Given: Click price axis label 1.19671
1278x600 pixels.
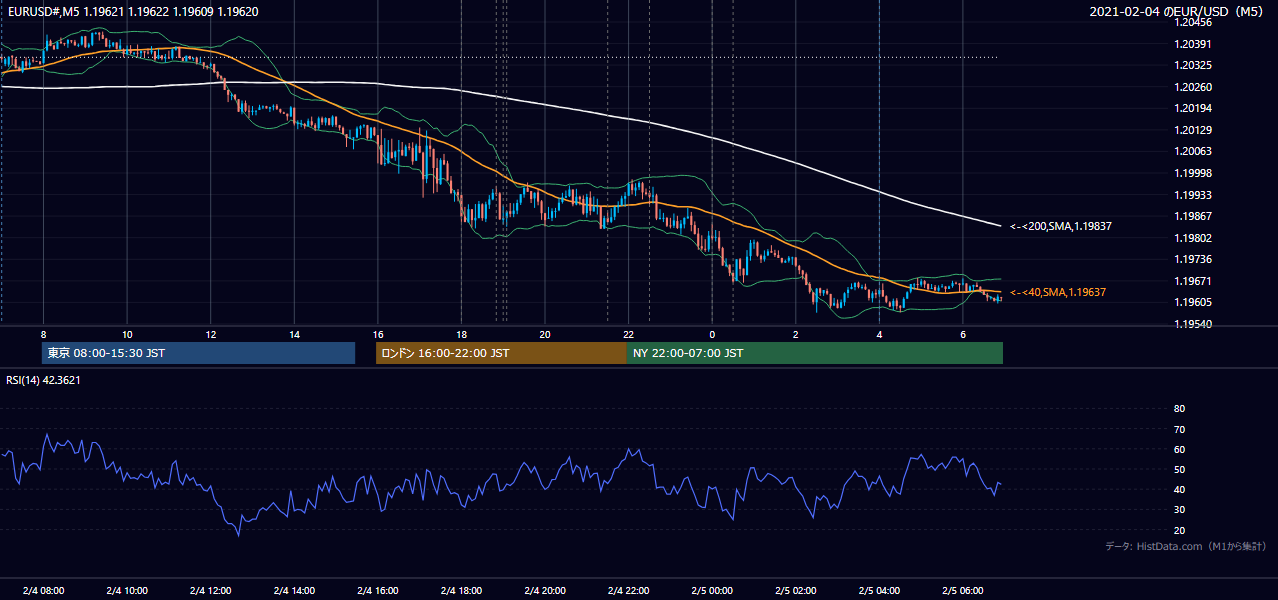Looking at the screenshot, I should (1193, 281).
